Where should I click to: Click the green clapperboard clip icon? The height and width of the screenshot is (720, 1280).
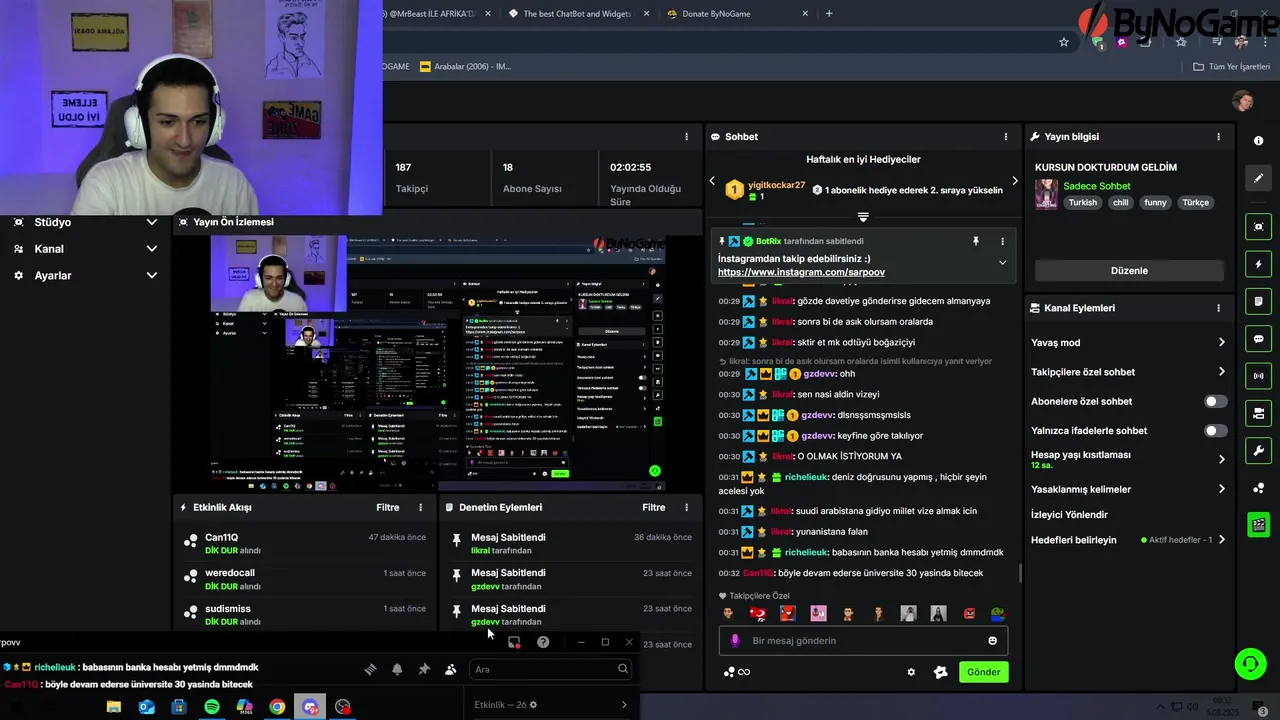tap(1259, 524)
